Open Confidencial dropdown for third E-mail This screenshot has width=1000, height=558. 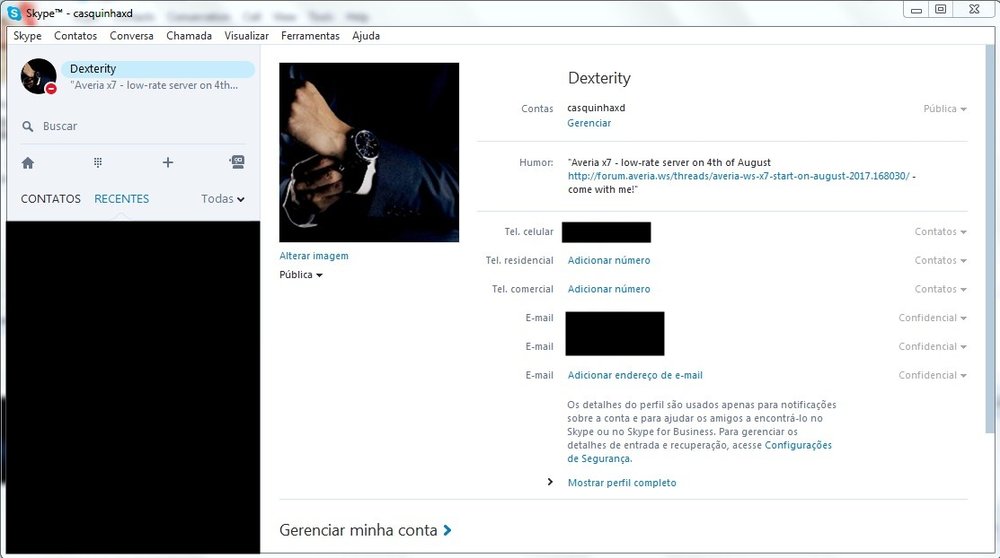click(x=932, y=376)
